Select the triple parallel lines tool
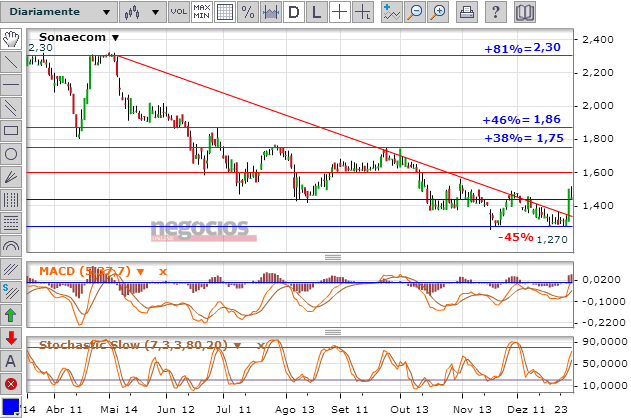Screen dimensions: 631x418 pyautogui.click(x=11, y=269)
